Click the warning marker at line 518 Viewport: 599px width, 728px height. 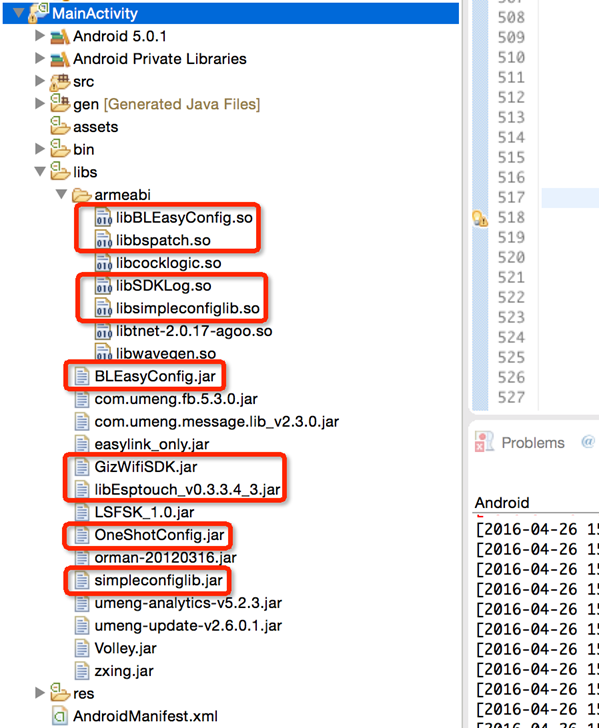(480, 218)
